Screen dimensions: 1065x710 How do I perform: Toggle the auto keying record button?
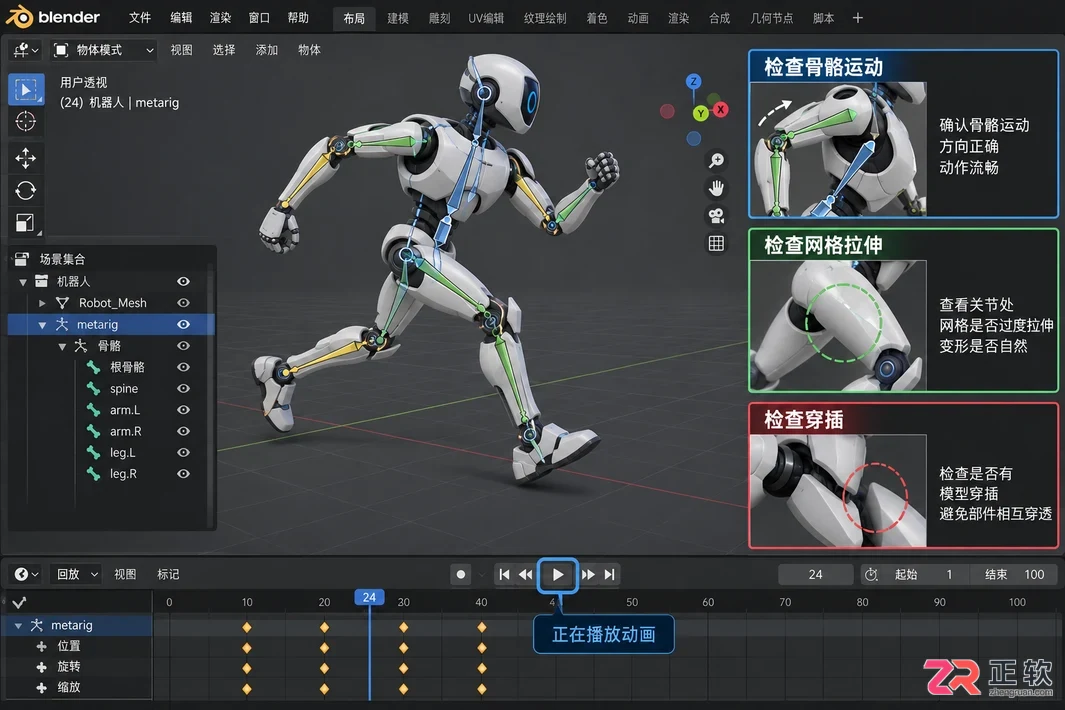[x=461, y=575]
